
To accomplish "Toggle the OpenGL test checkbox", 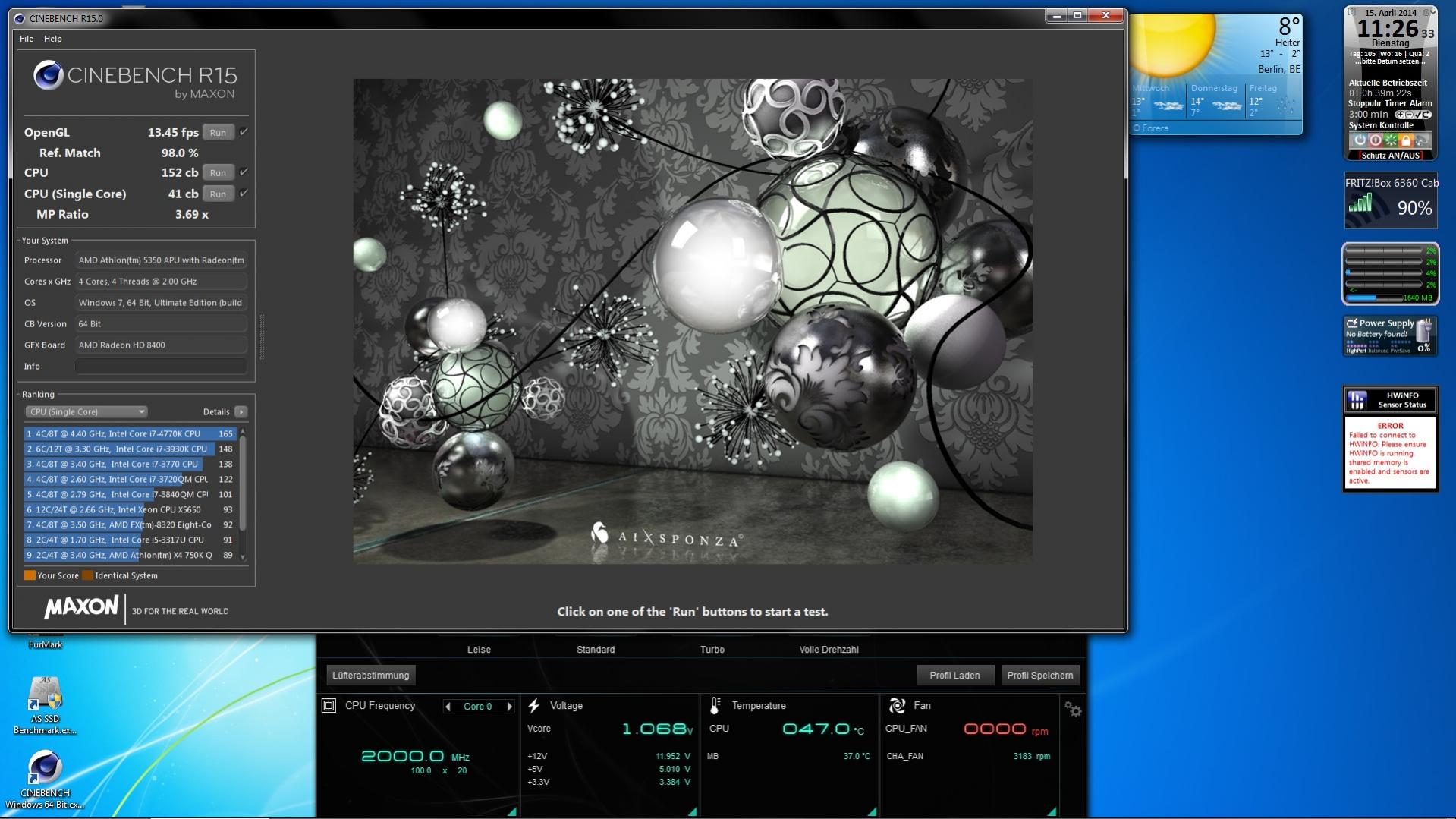I will pyautogui.click(x=244, y=132).
